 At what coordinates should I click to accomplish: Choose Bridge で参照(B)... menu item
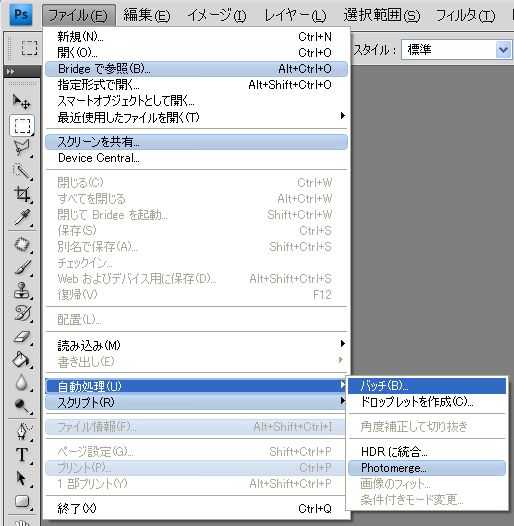[x=197, y=69]
